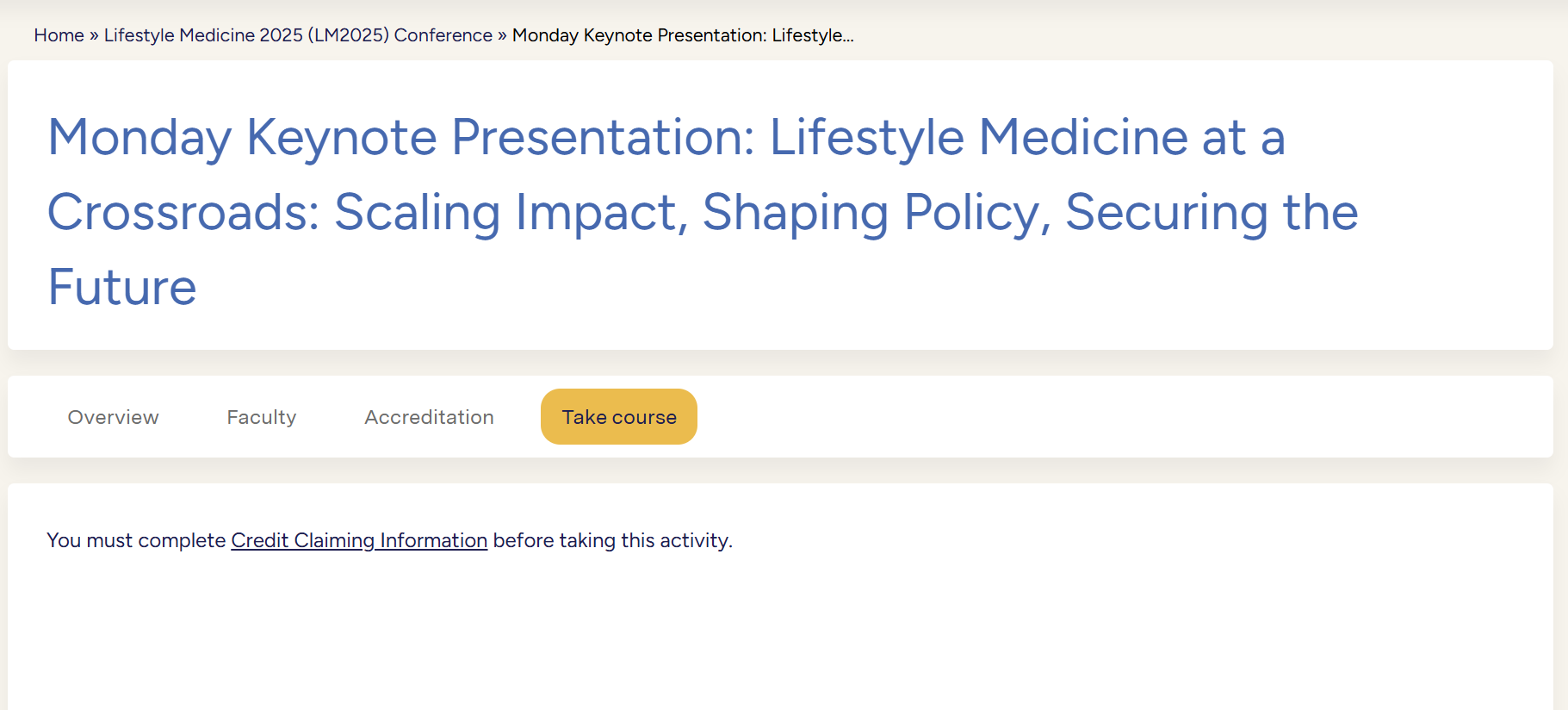Click "Scaling Impact," in the heading
Image resolution: width=1568 pixels, height=710 pixels.
click(511, 213)
